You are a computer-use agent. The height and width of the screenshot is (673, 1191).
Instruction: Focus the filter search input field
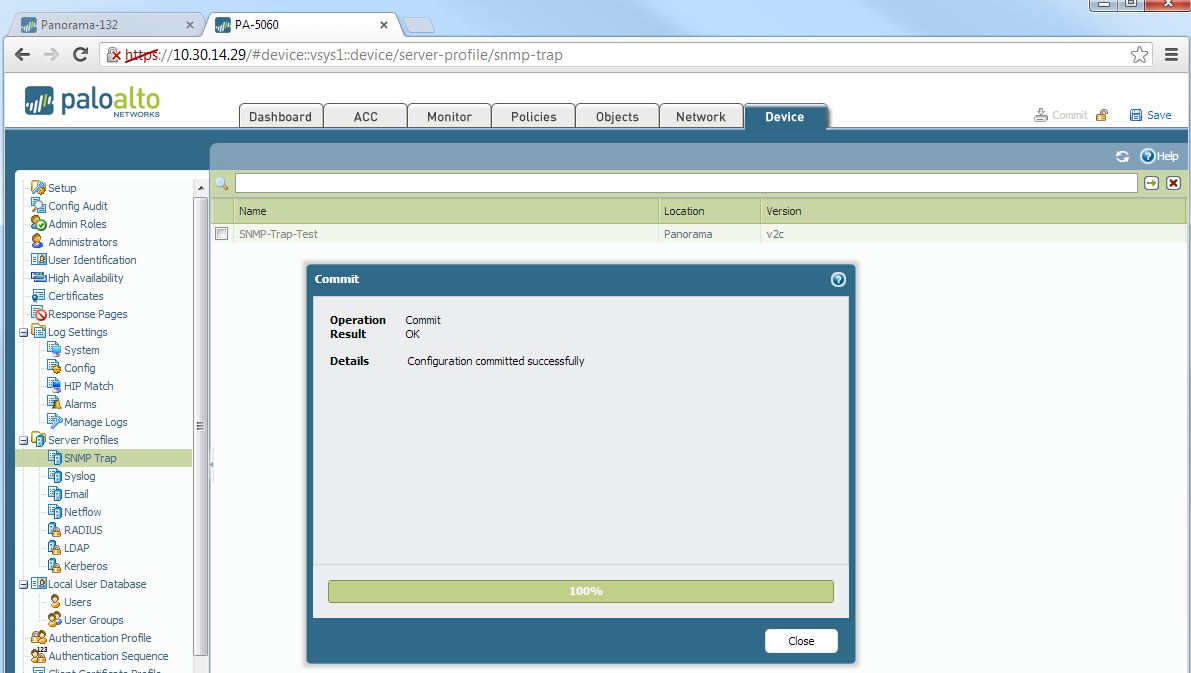pos(686,183)
